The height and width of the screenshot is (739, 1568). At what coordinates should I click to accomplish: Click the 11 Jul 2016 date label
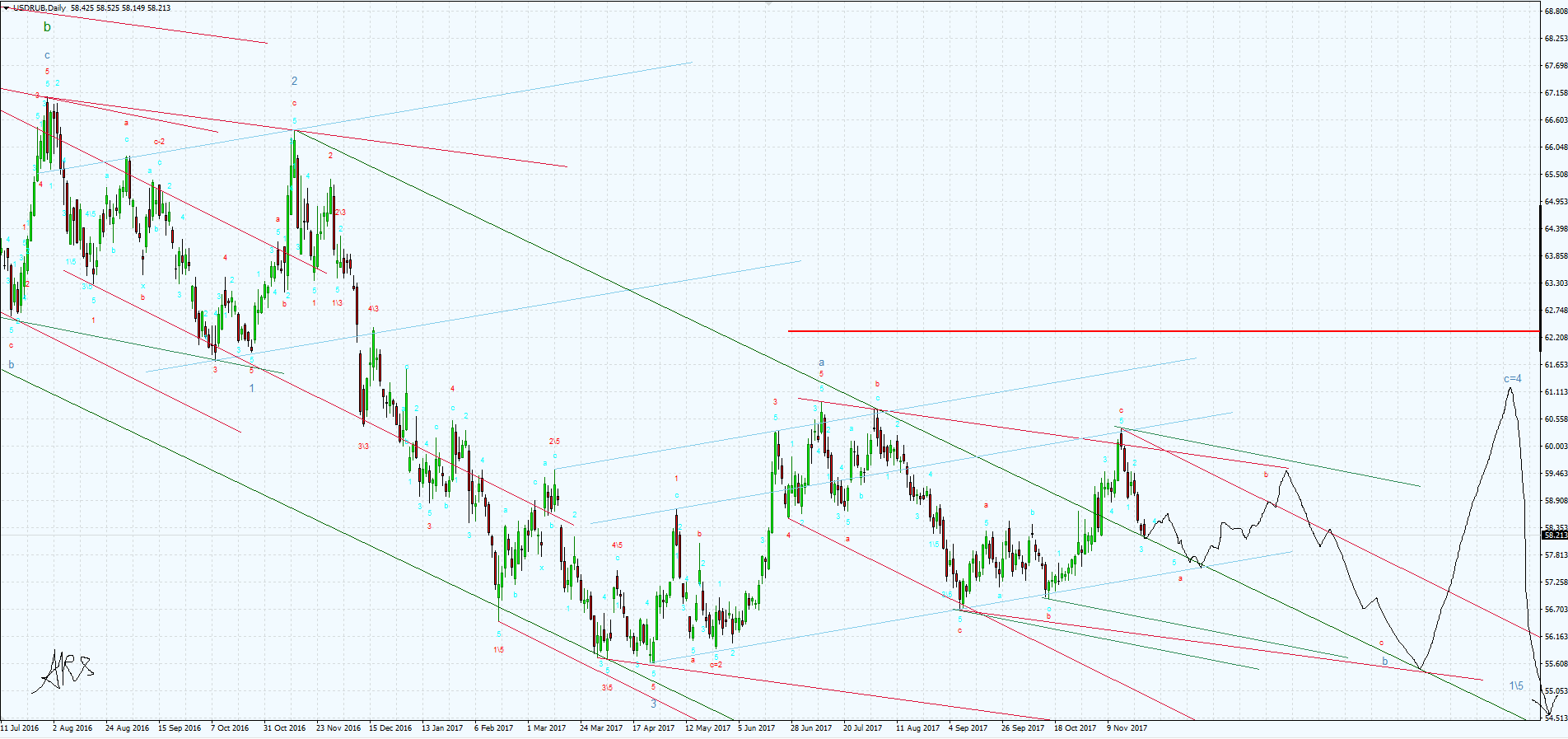coord(20,728)
